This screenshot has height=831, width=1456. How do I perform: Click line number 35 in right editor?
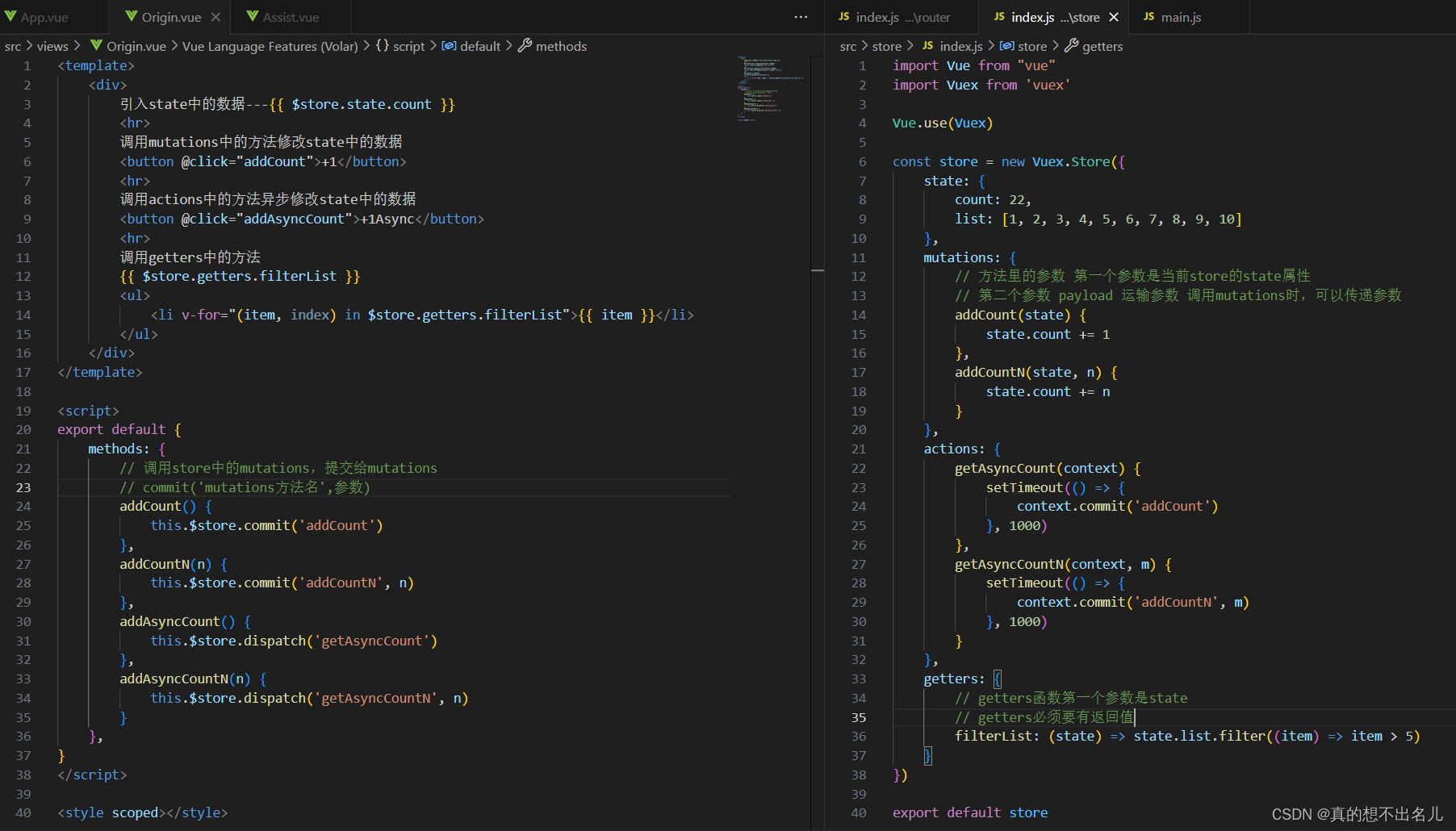859,717
